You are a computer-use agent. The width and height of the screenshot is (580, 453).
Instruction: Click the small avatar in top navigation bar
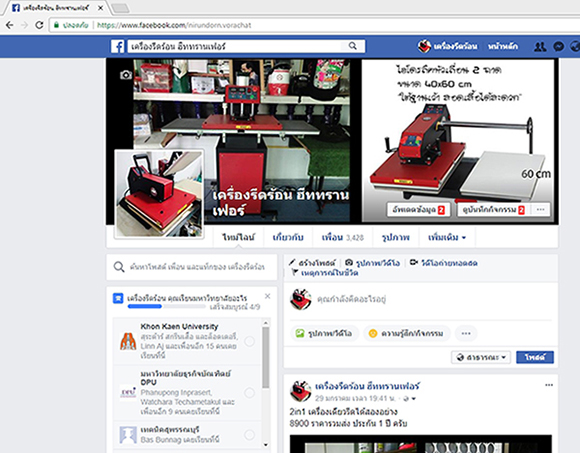coord(424,46)
